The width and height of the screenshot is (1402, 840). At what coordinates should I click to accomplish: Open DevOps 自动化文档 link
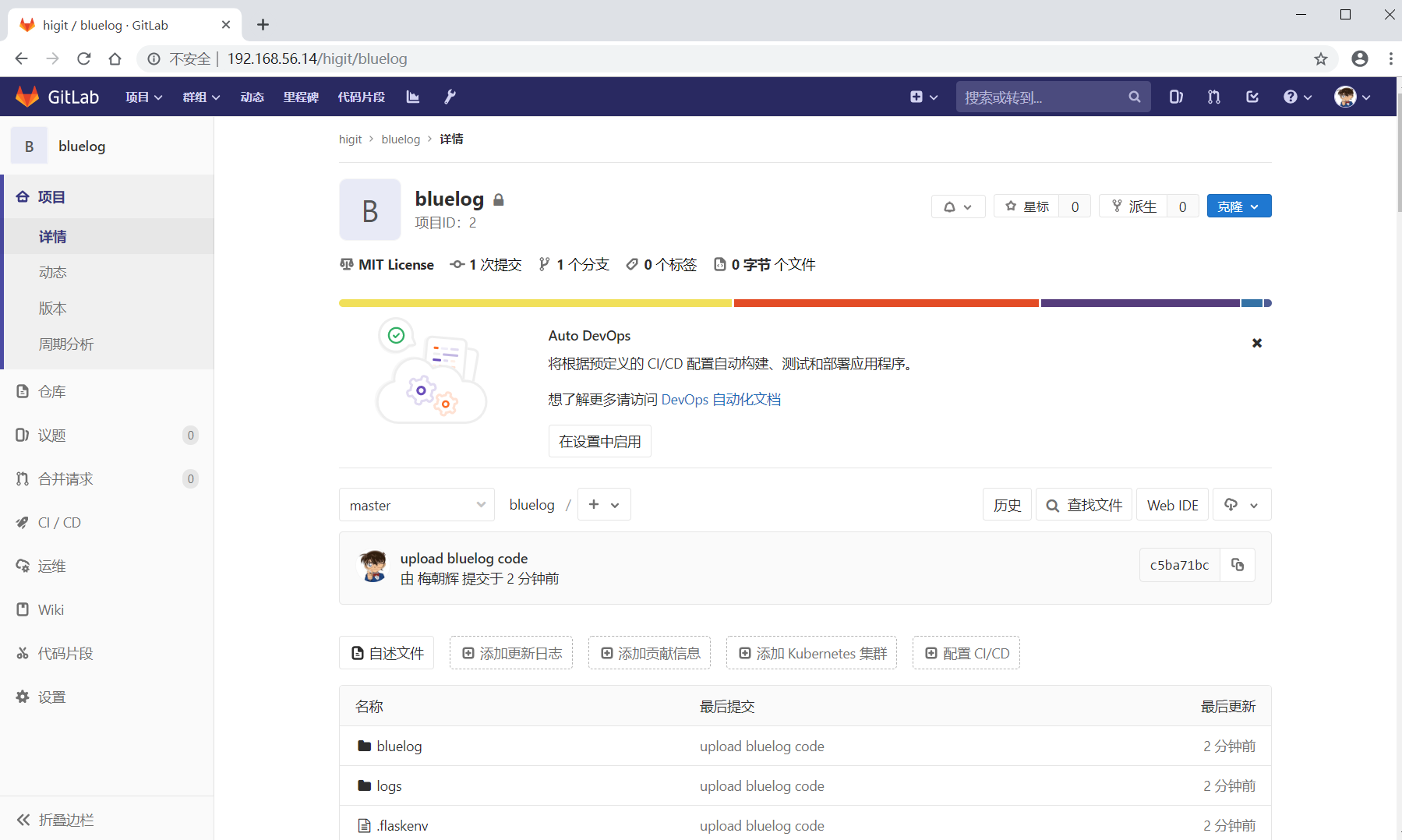click(721, 400)
